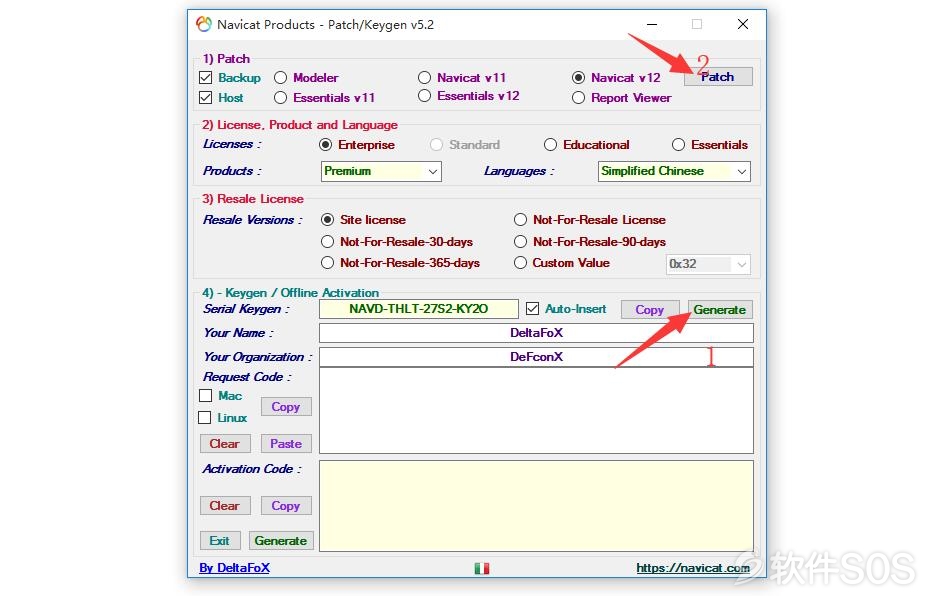Click the Italian flag icon
This screenshot has height=596, width=930.
tap(482, 568)
